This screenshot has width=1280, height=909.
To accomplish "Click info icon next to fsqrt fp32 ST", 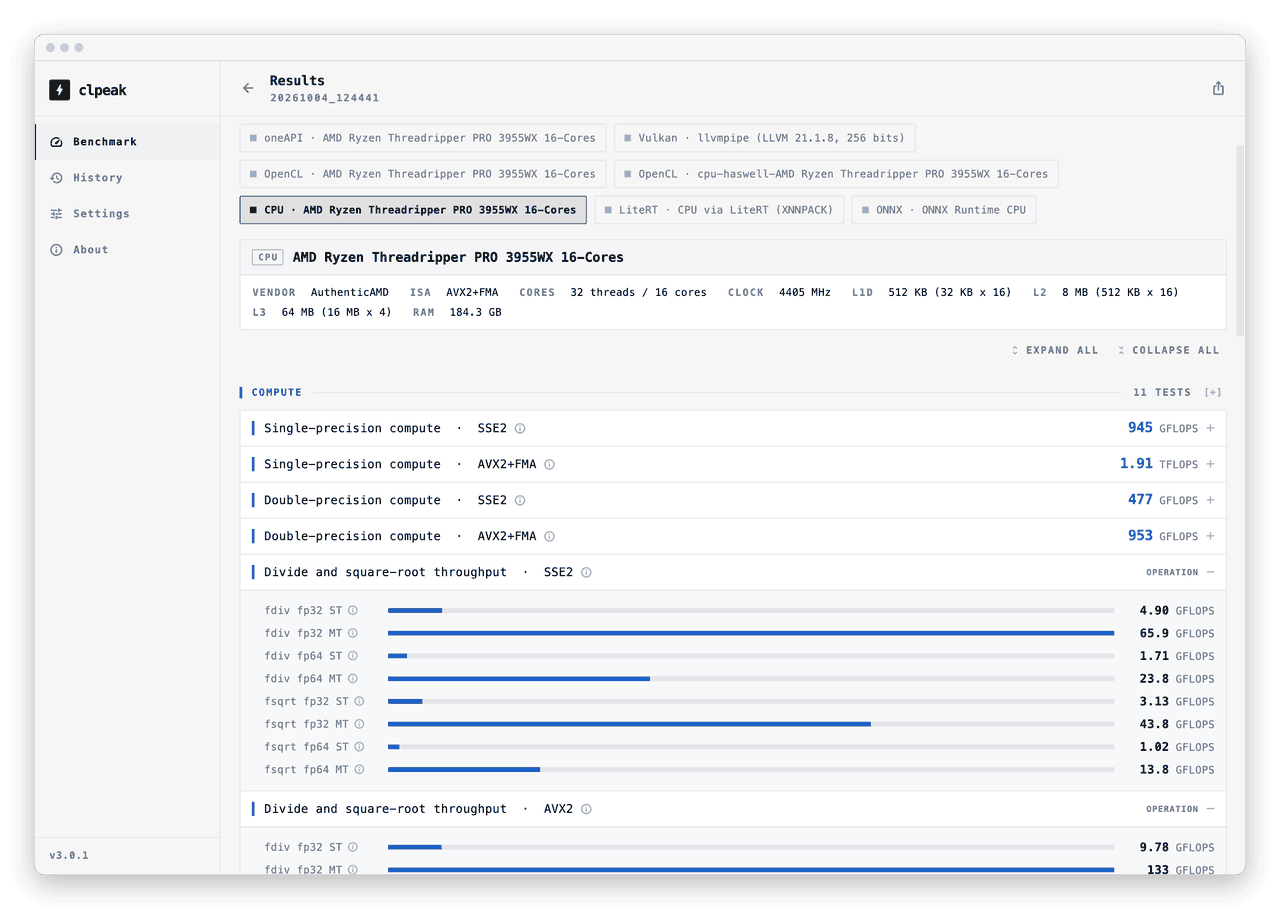I will pos(360,701).
